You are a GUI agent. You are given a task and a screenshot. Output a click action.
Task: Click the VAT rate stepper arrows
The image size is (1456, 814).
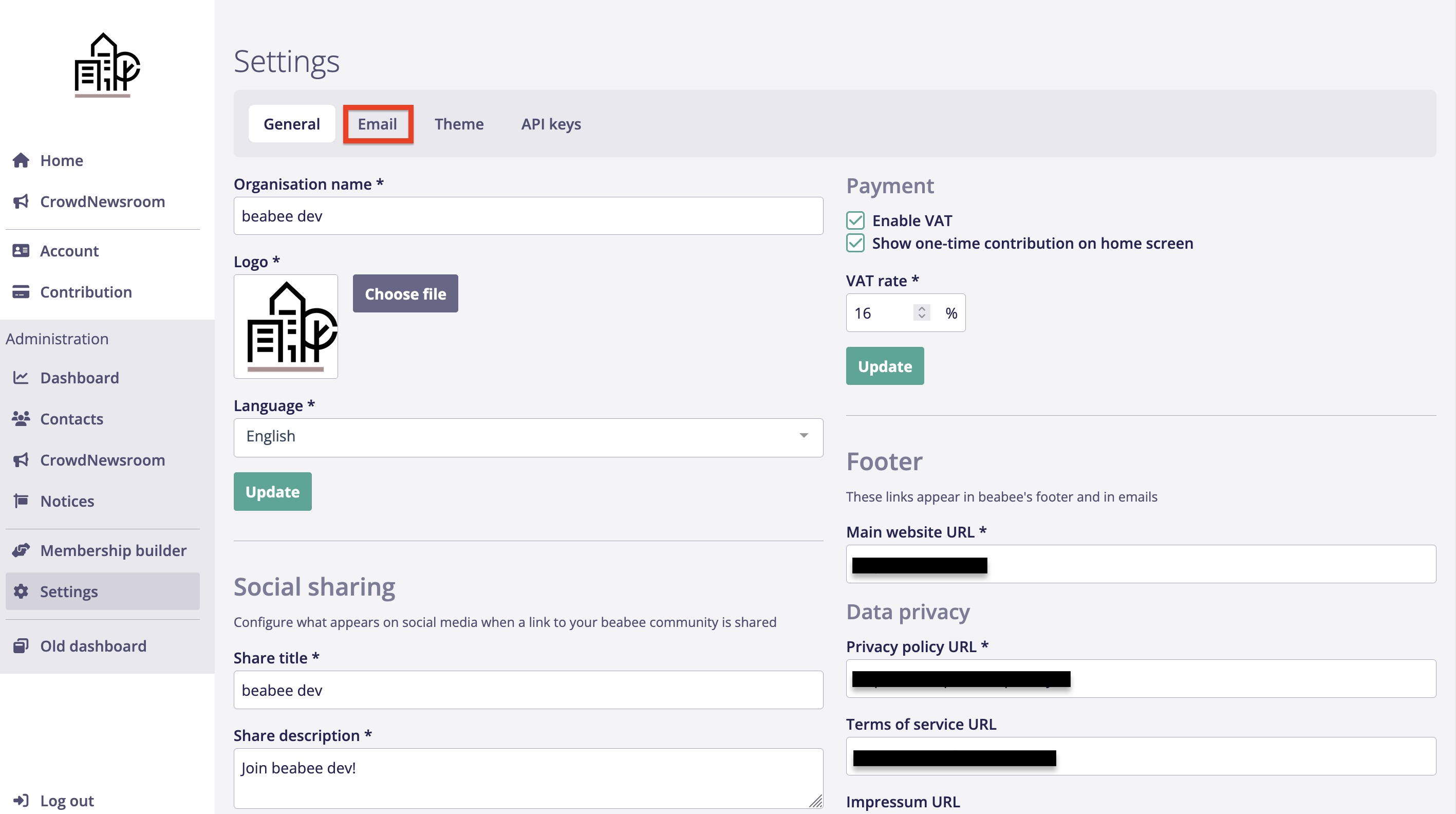[921, 312]
